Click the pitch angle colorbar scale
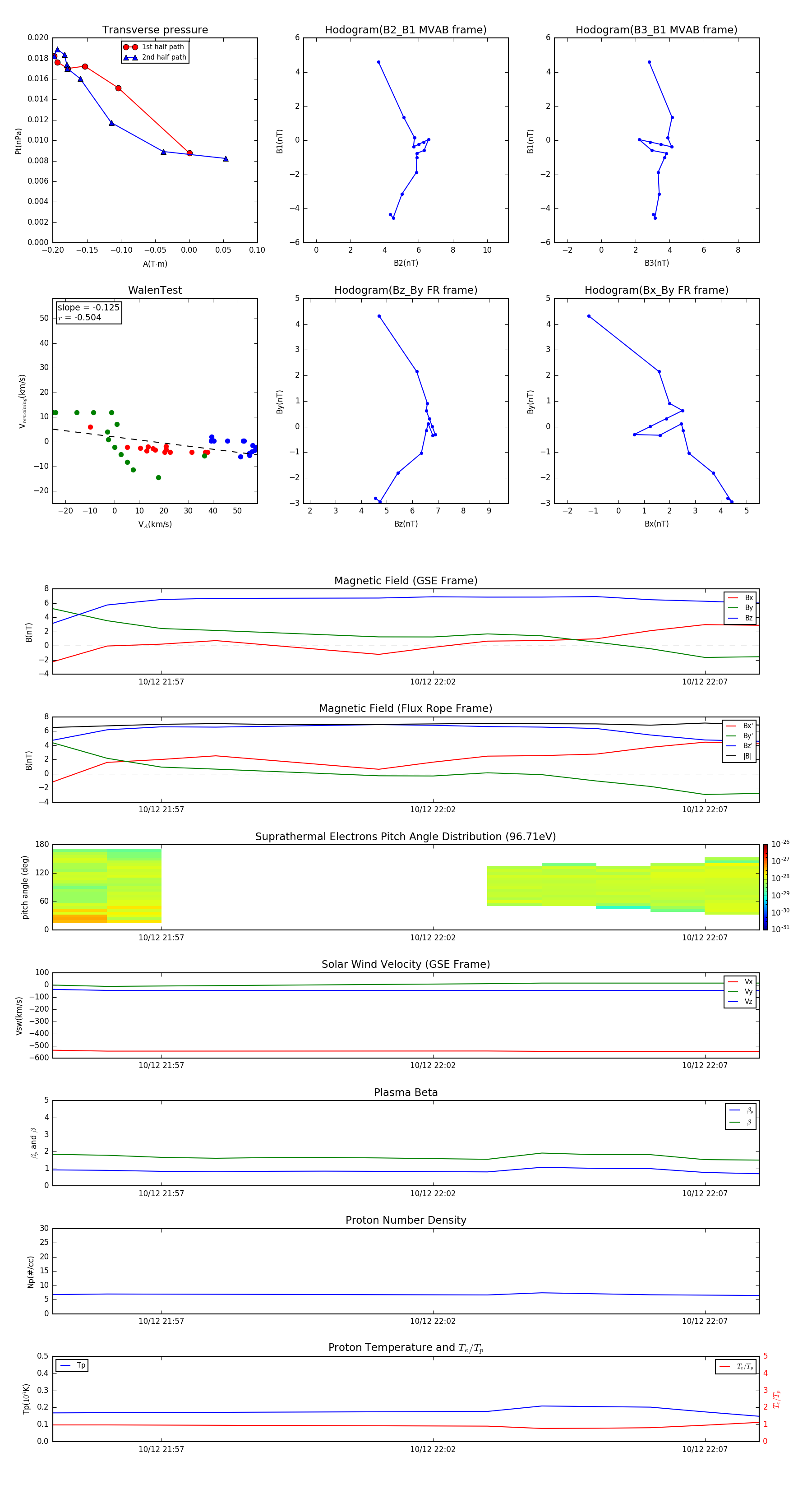812x1489 pixels. pos(765,887)
